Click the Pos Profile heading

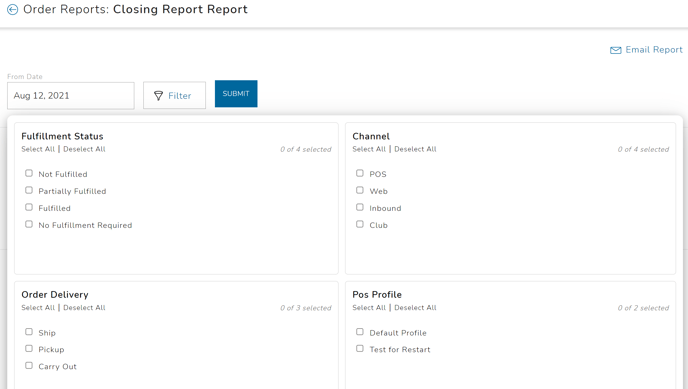point(377,295)
